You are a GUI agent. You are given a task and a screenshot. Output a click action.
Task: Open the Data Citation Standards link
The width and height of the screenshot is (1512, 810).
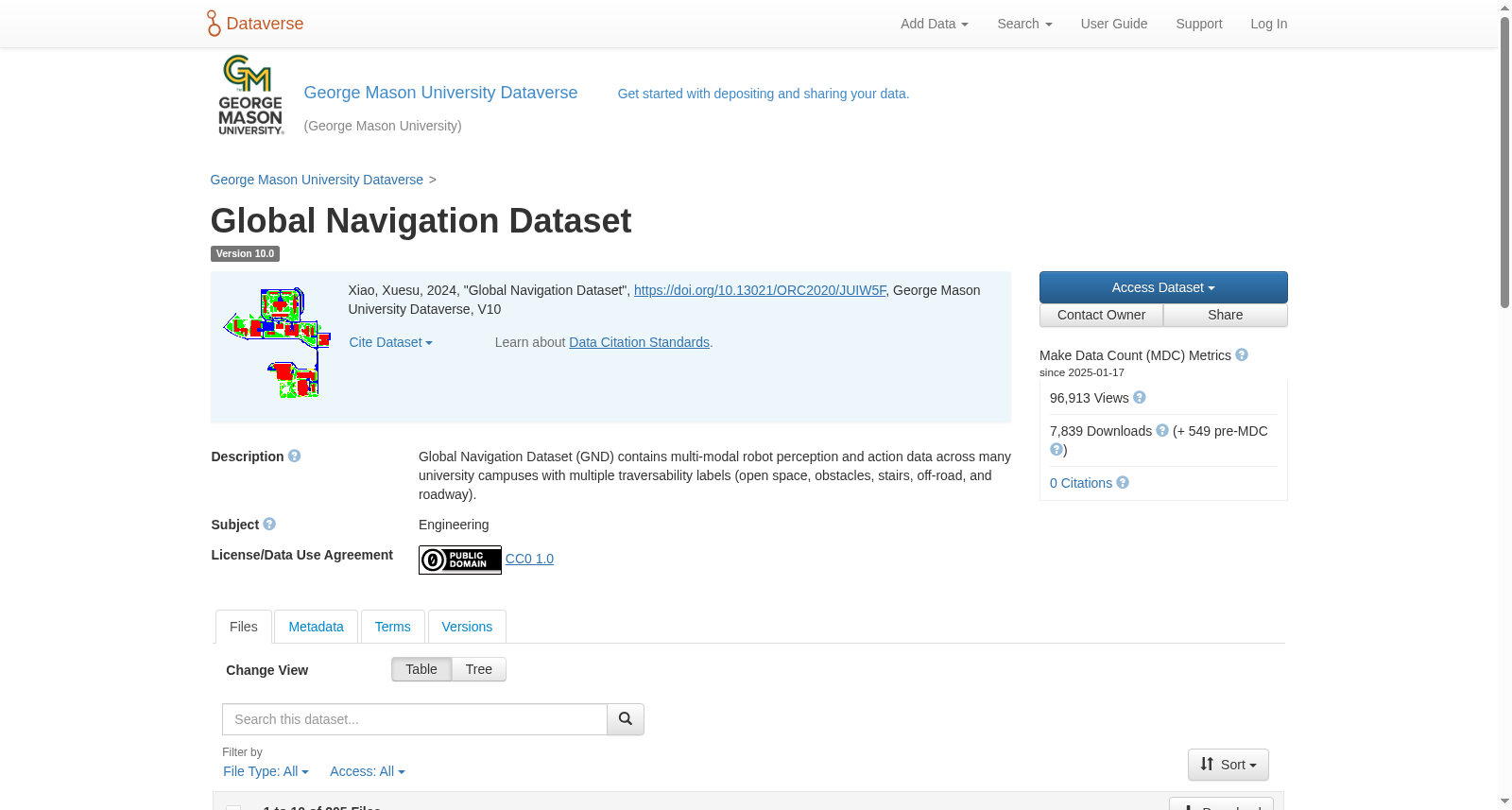(639, 342)
